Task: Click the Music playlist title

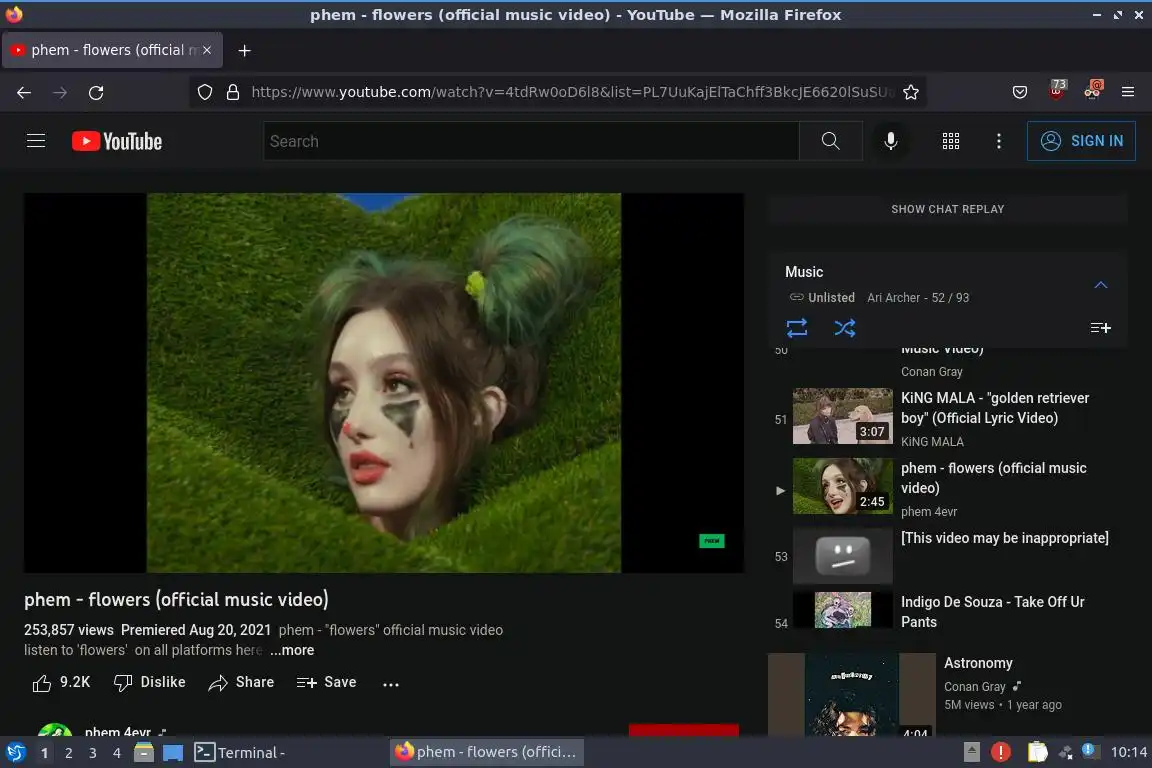Action: (804, 272)
